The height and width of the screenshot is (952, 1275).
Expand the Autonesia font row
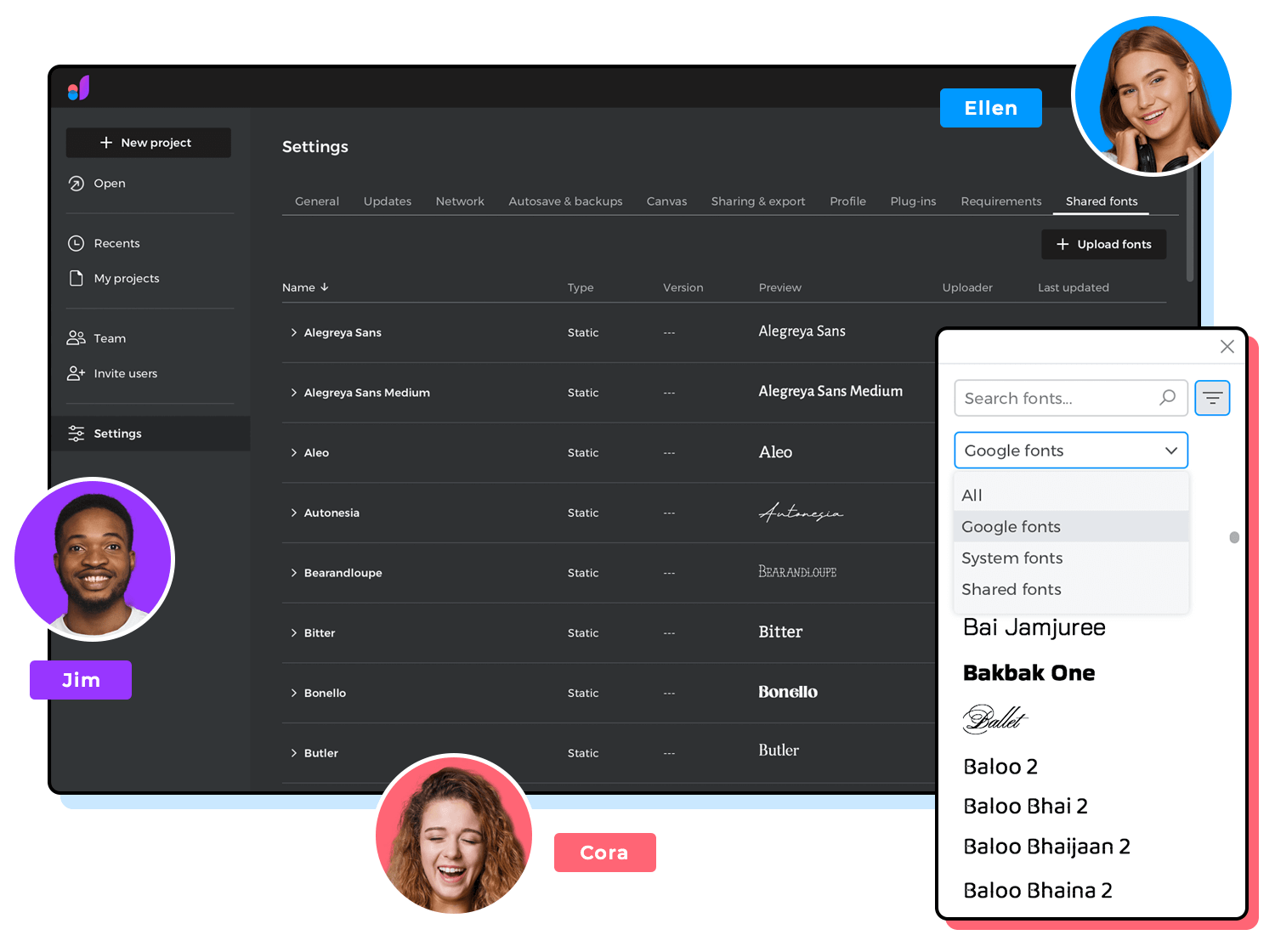coord(293,513)
